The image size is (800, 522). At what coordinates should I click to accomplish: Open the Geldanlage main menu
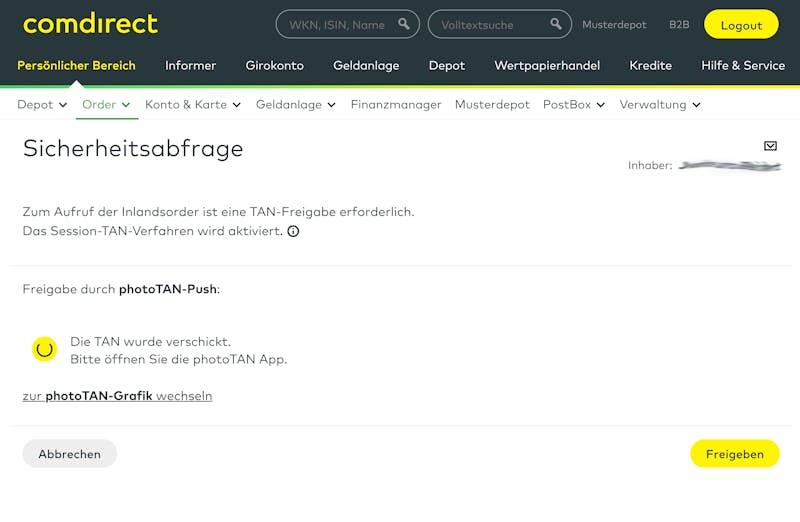coord(366,65)
